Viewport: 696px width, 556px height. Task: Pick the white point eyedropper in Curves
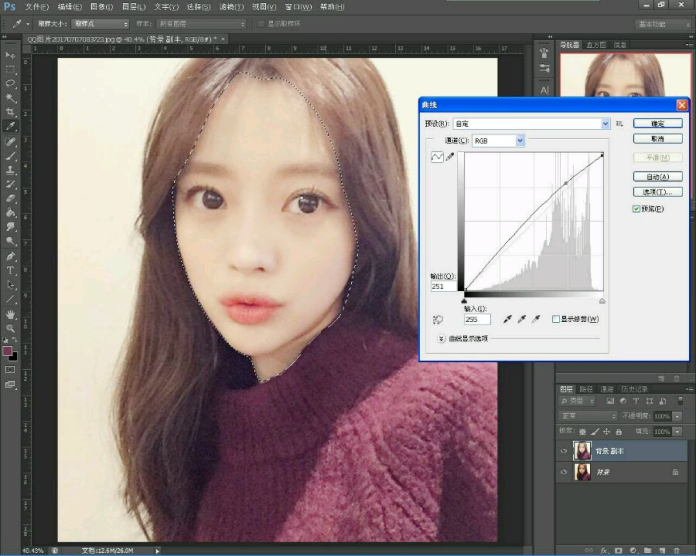coord(537,319)
